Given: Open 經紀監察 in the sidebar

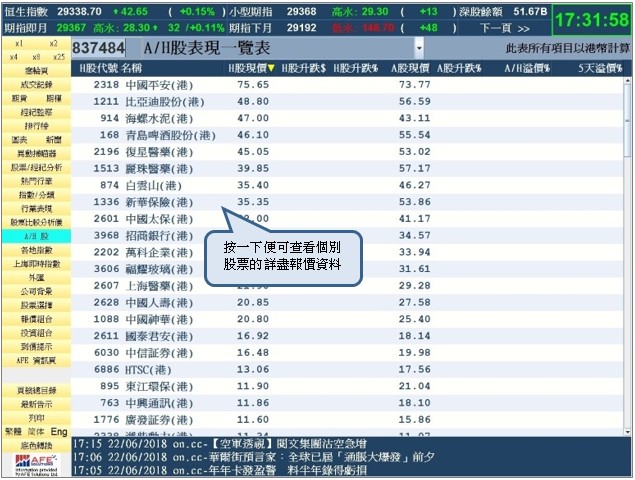Looking at the screenshot, I should coord(36,112).
